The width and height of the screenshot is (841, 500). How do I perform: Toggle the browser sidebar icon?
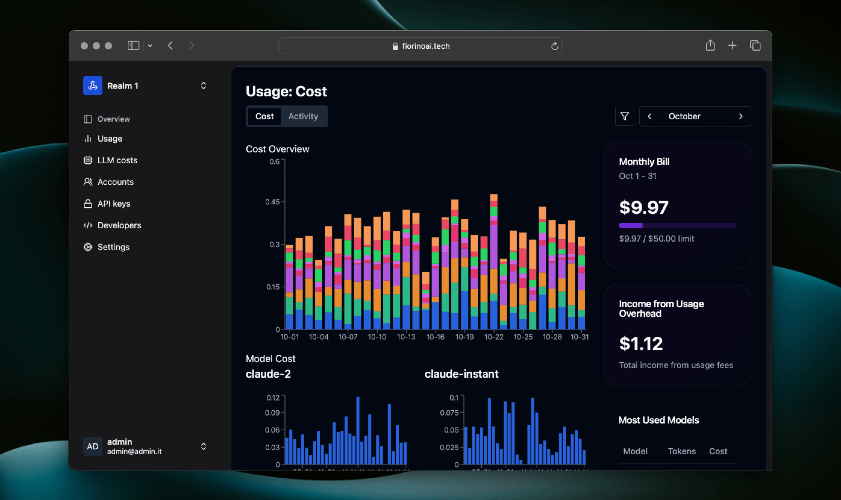tap(134, 46)
